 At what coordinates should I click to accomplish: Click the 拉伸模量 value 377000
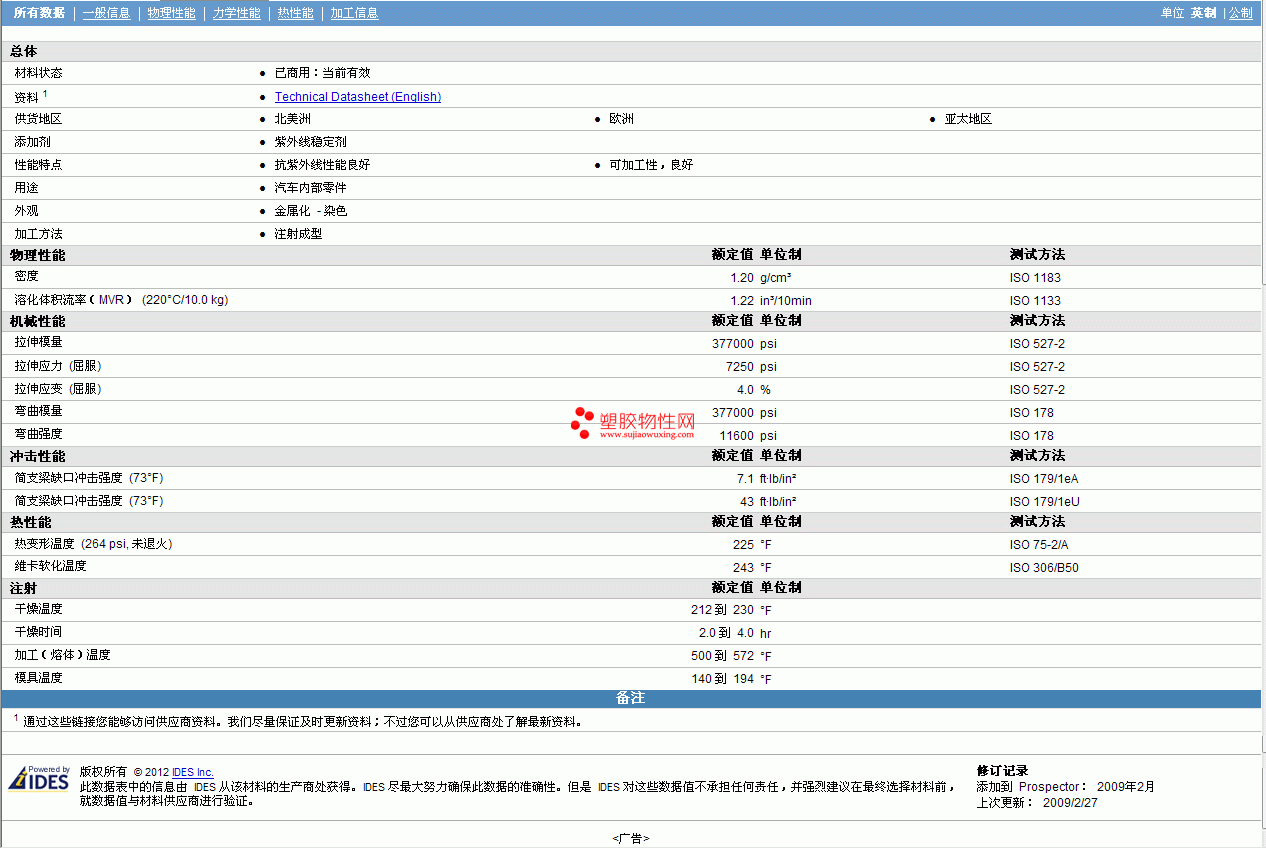[x=733, y=344]
